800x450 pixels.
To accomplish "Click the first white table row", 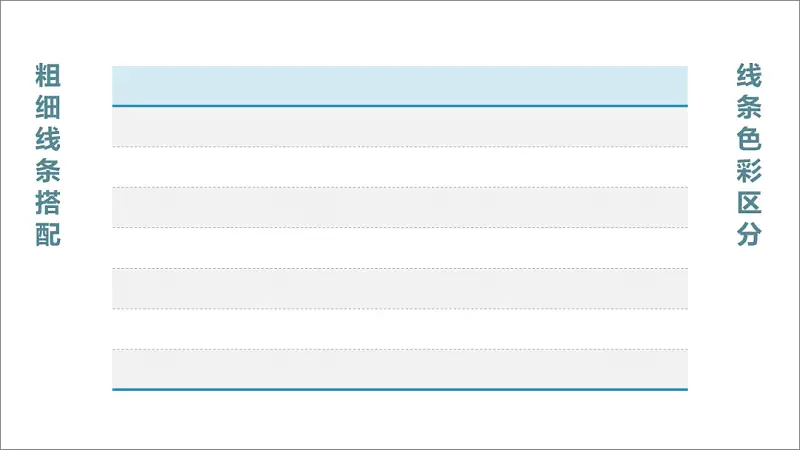I will [x=400, y=167].
